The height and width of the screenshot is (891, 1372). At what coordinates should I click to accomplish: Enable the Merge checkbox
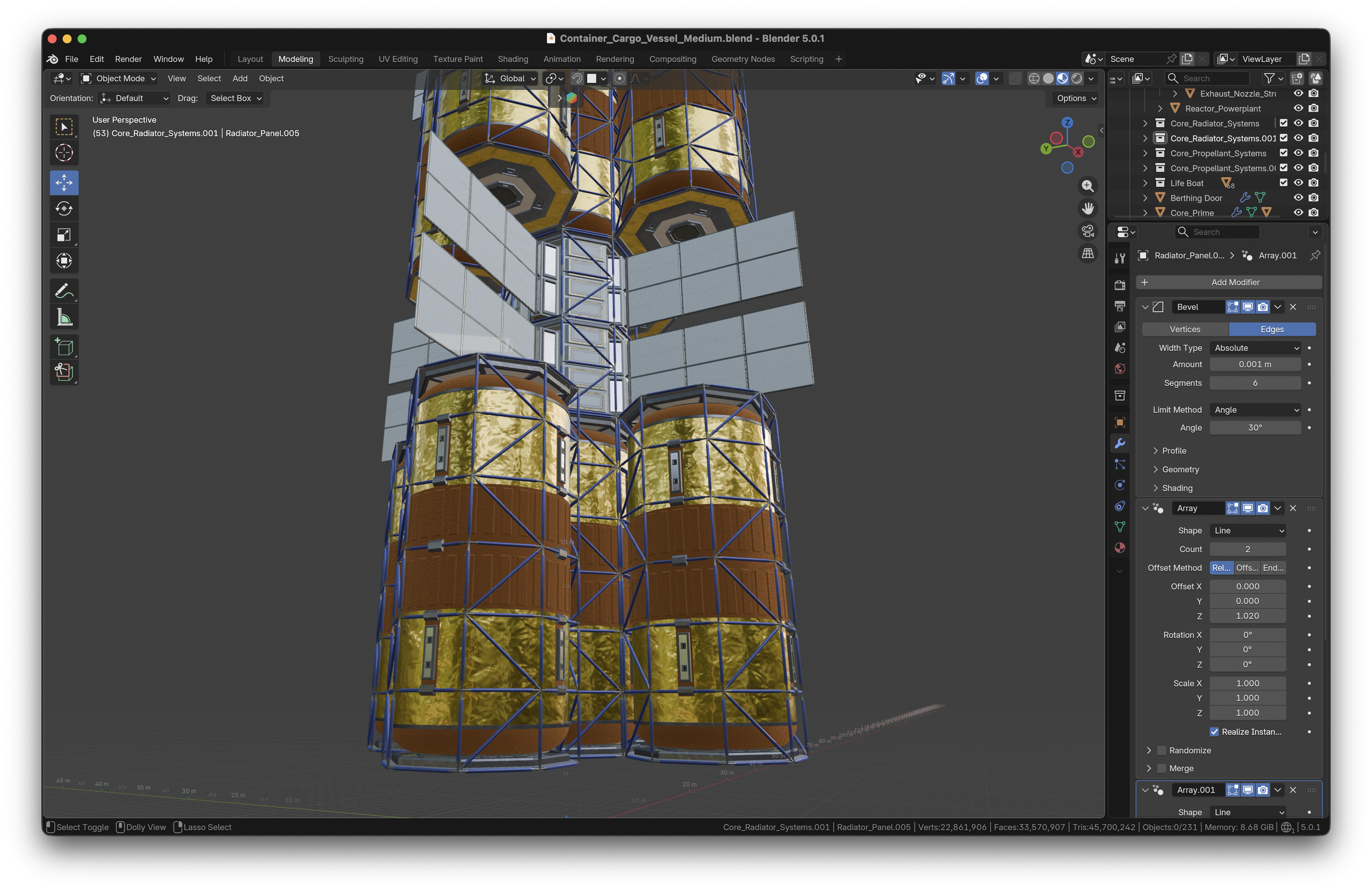pyautogui.click(x=1162, y=769)
